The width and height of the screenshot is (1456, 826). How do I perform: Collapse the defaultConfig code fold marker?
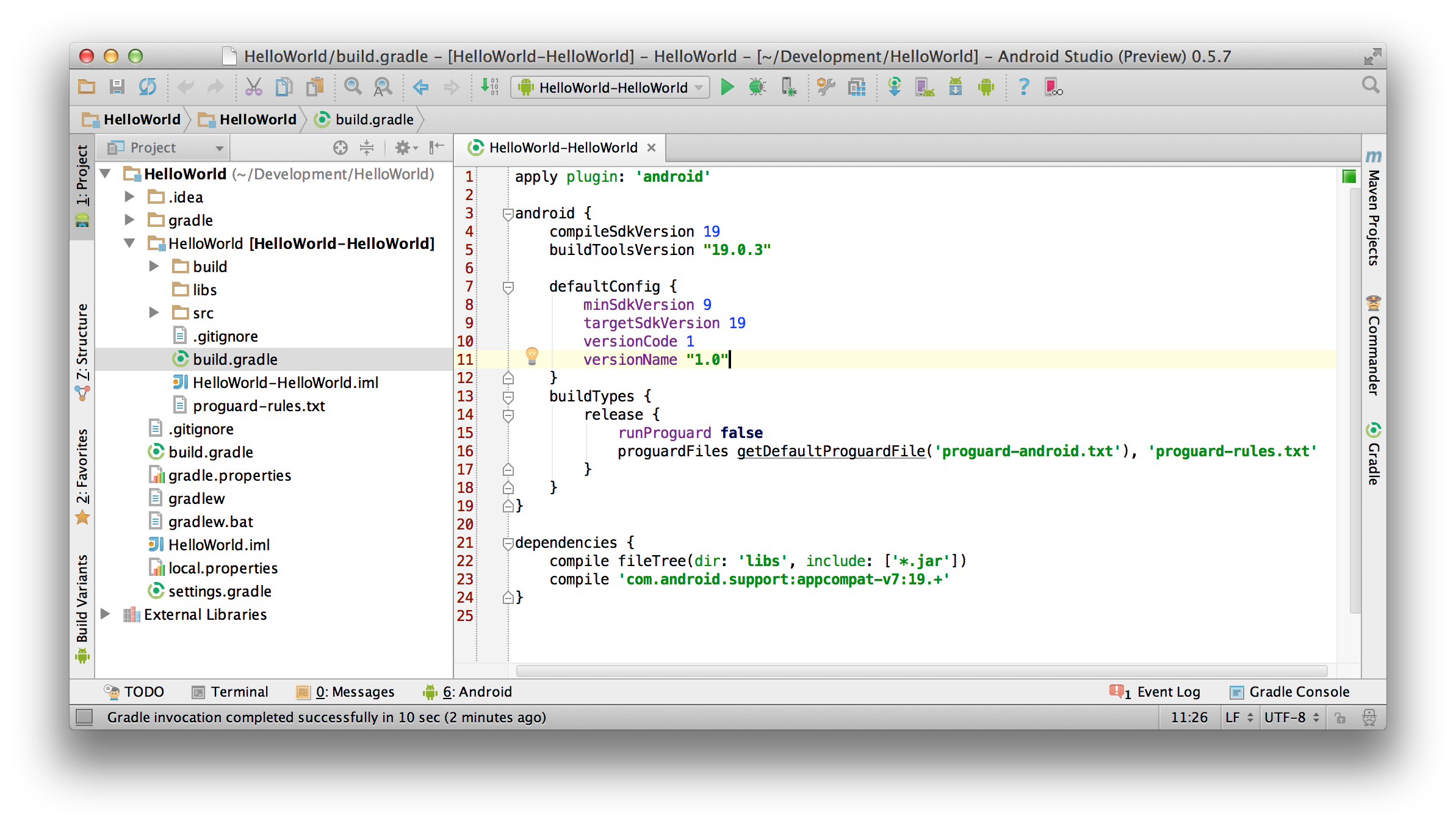pos(508,287)
